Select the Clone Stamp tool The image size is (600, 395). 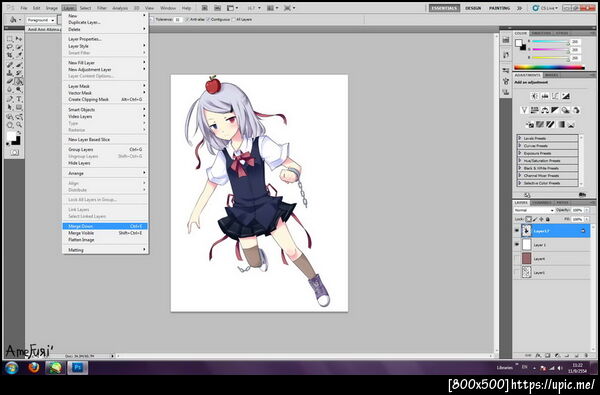coord(10,73)
